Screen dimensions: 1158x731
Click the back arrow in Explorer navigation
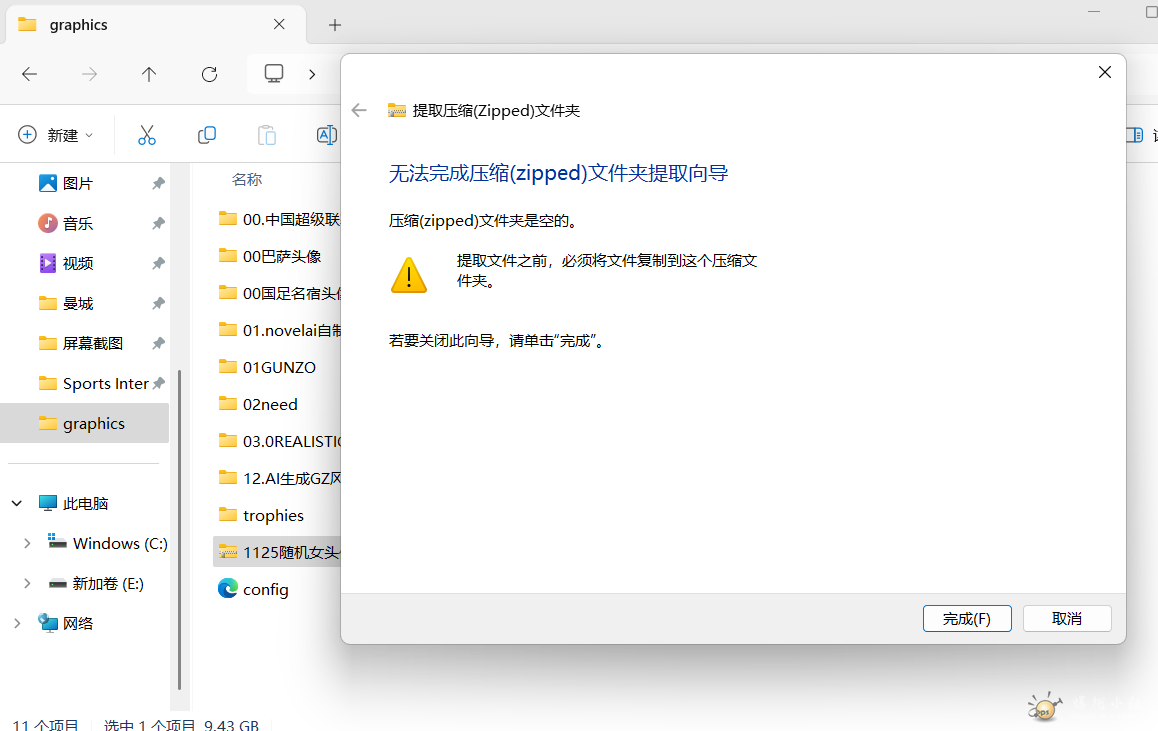pos(30,74)
